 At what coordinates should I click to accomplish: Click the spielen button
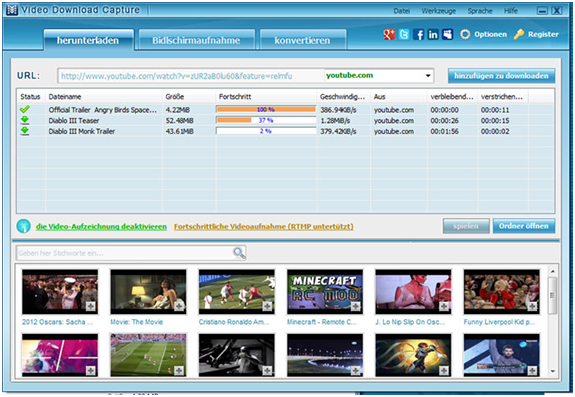coord(466,226)
